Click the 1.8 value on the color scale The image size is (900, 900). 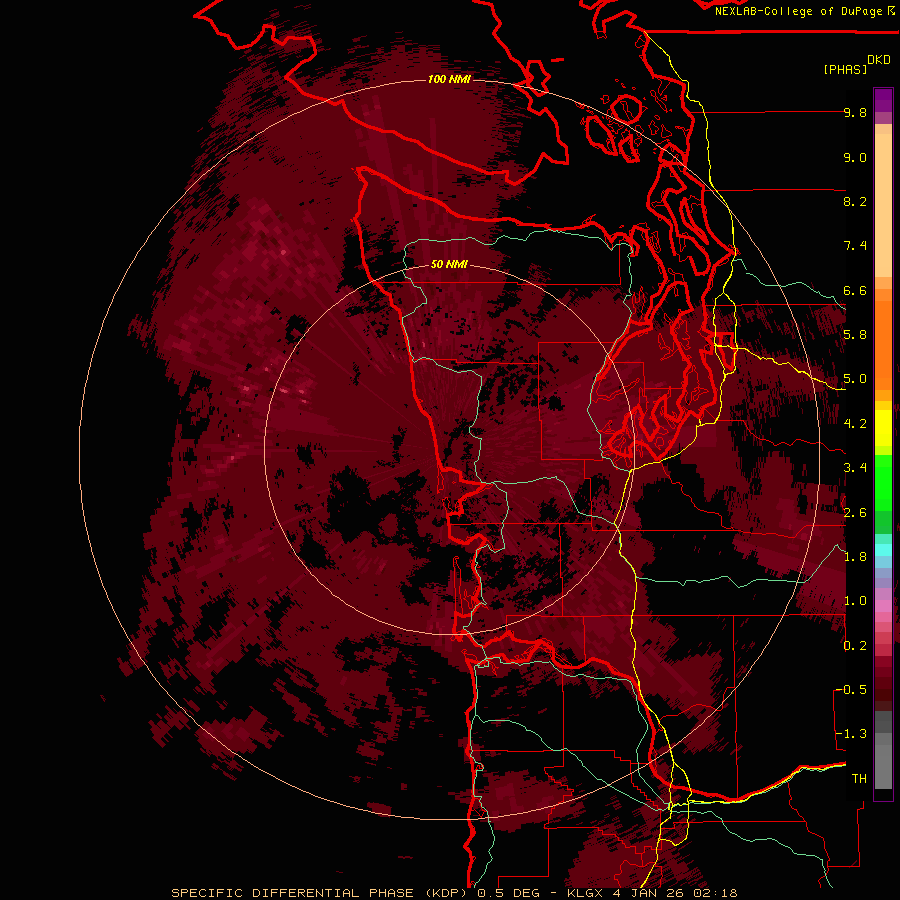855,557
